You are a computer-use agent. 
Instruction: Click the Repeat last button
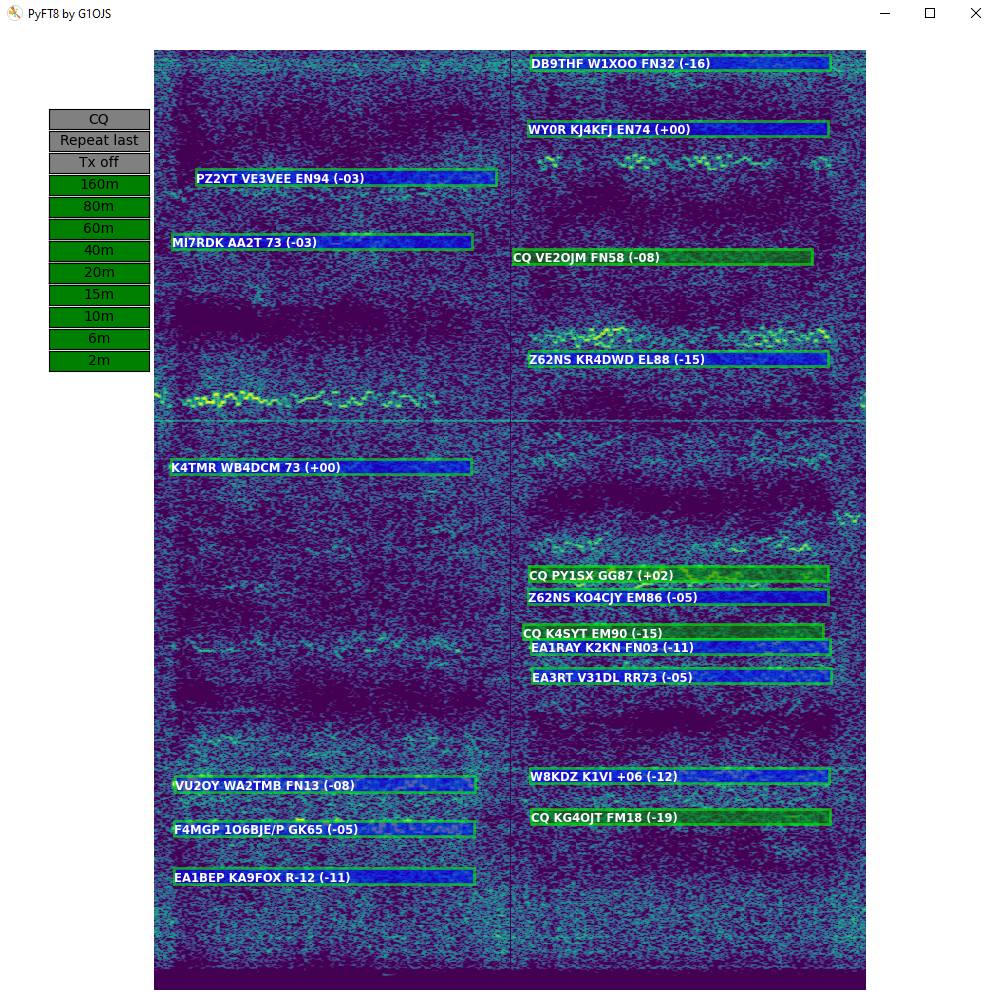pos(98,140)
